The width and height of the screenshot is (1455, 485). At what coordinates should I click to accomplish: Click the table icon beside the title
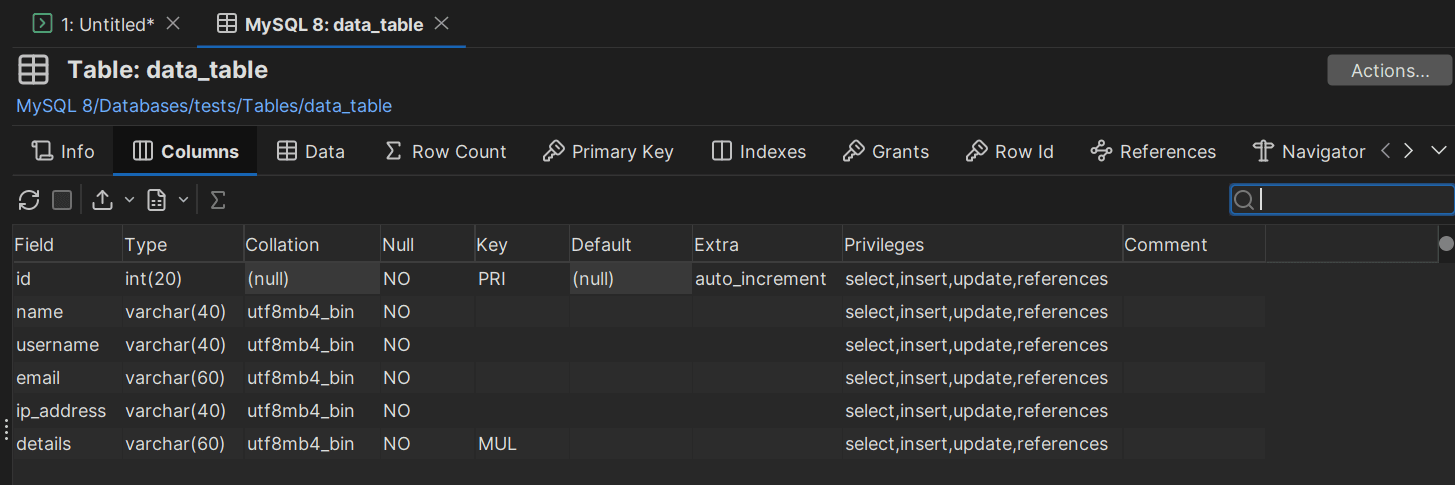click(x=34, y=70)
